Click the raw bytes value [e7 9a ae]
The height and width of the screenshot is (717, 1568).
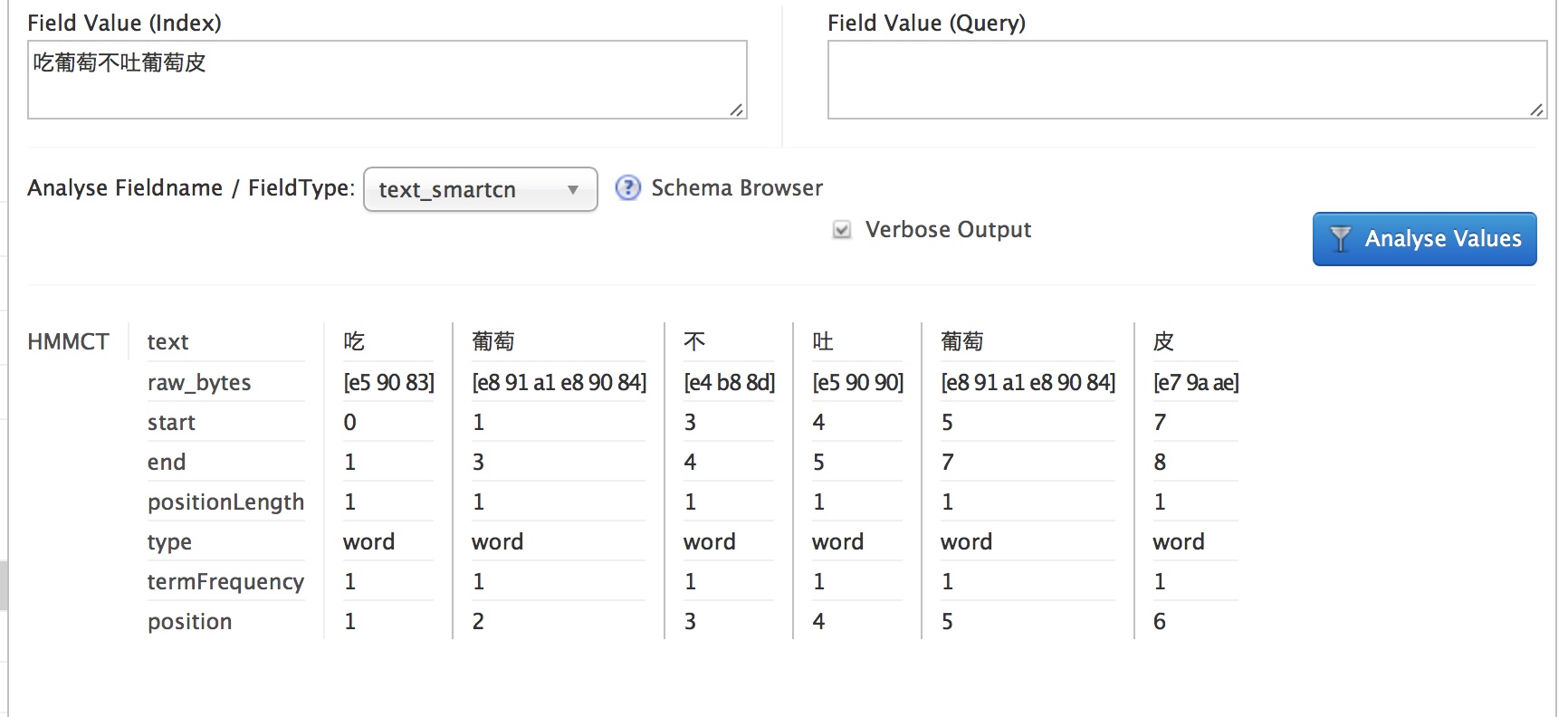coord(1196,382)
